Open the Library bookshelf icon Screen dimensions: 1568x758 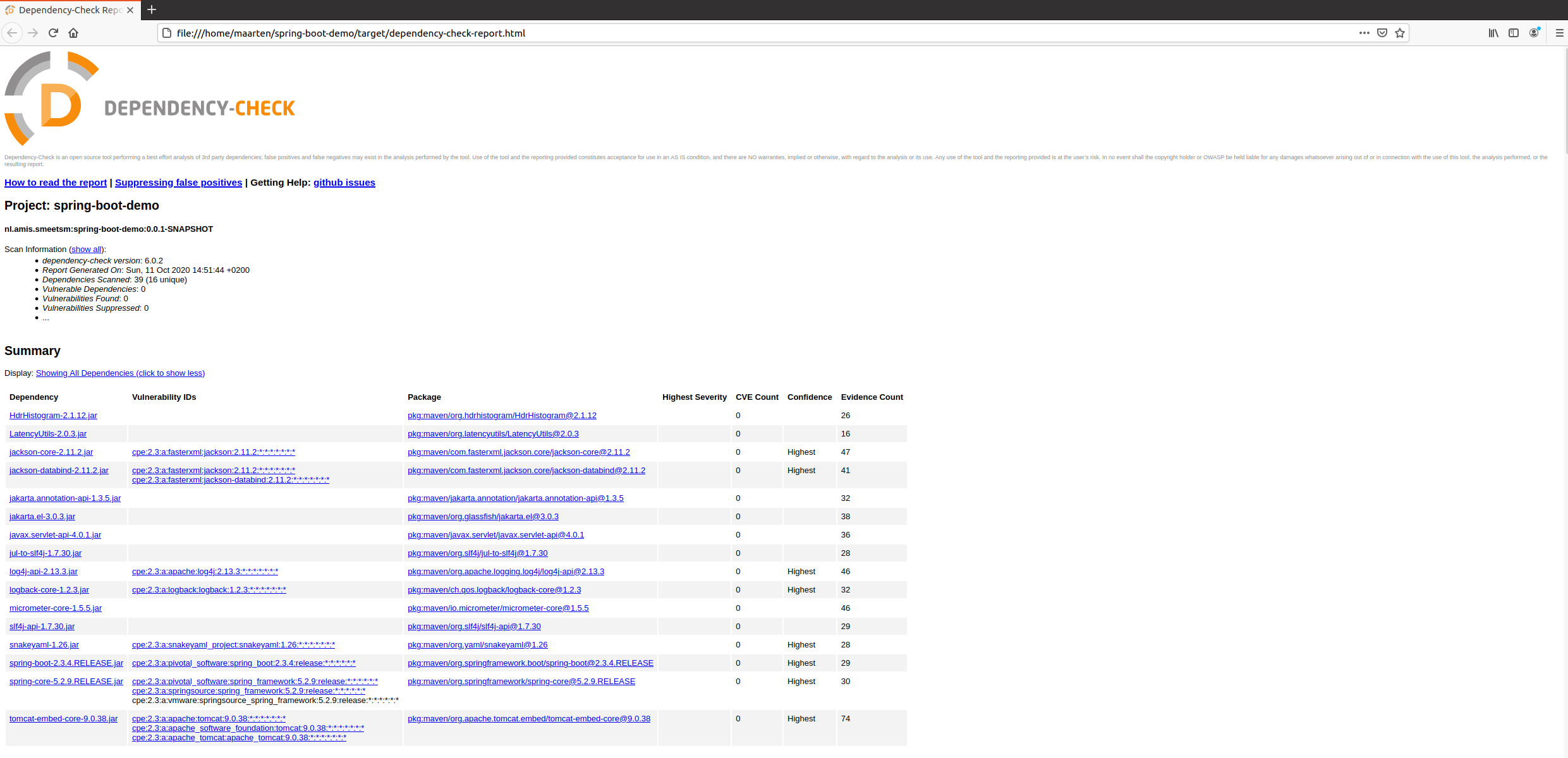coord(1493,33)
